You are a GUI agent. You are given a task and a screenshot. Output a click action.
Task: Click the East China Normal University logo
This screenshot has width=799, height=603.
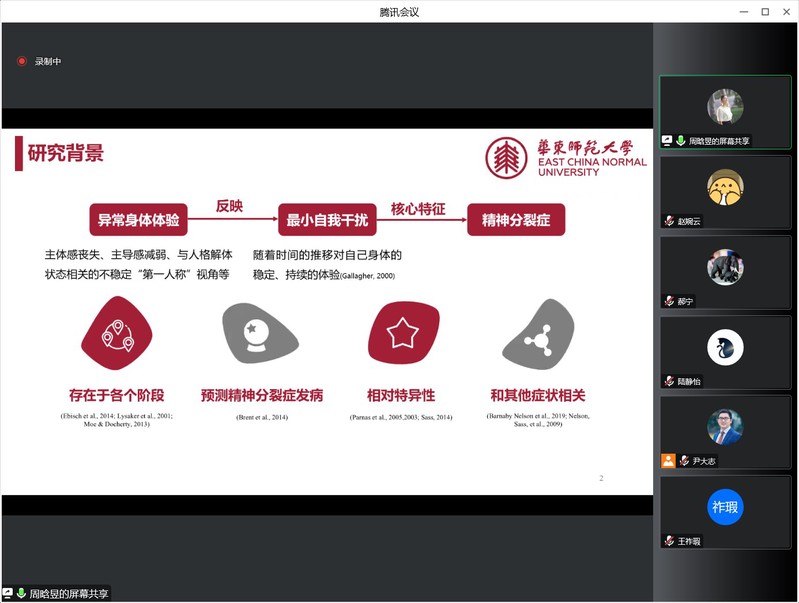tap(566, 158)
